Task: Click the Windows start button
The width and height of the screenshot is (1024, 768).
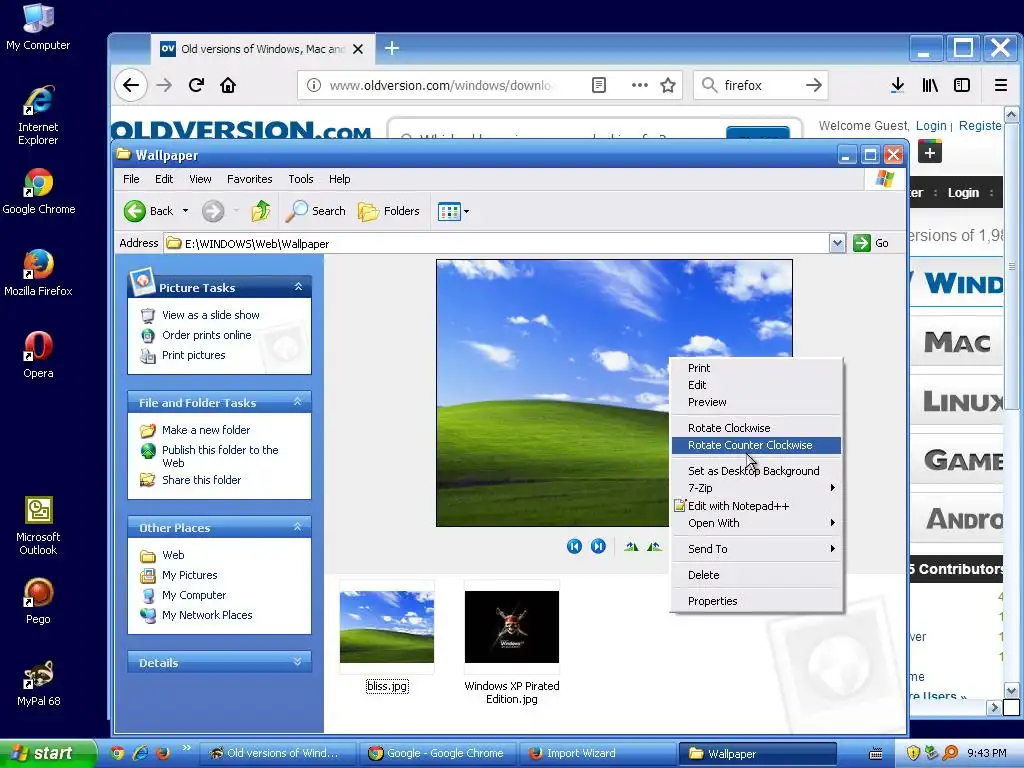Action: (48, 754)
